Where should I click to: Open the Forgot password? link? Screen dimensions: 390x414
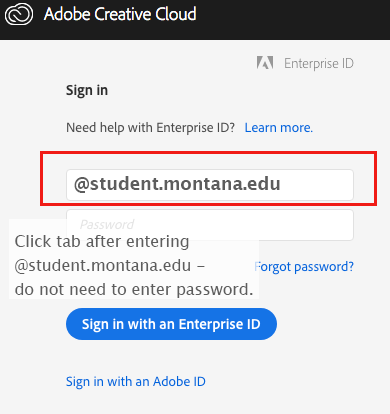(x=304, y=267)
